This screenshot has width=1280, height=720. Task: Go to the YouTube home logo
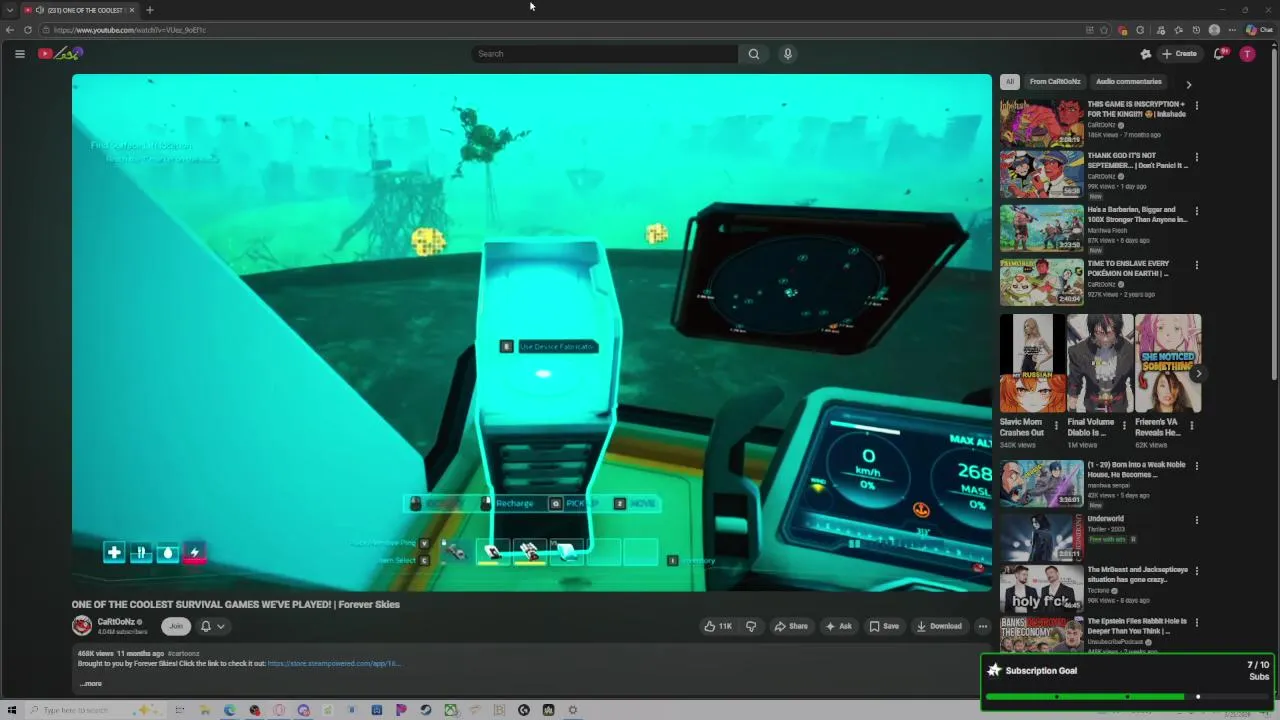(60, 54)
